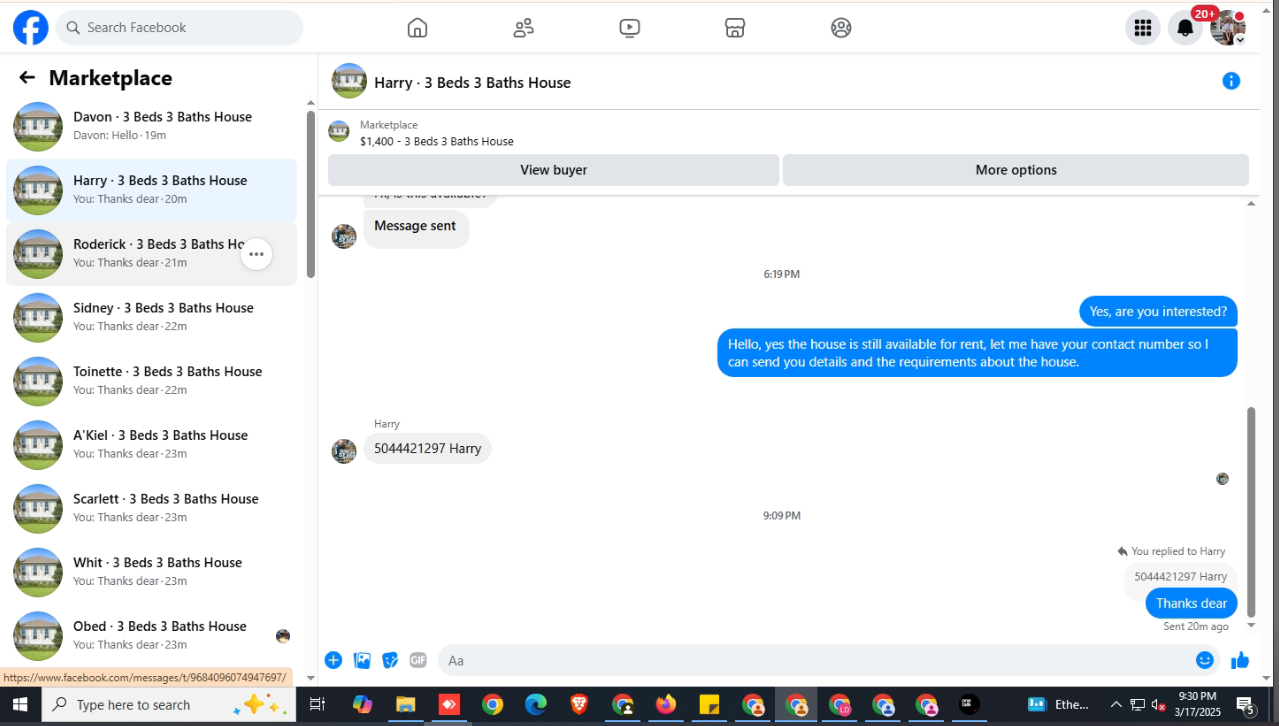Screen dimensions: 1279x726
Task: Open File Explorer from the taskbar
Action: click(405, 704)
